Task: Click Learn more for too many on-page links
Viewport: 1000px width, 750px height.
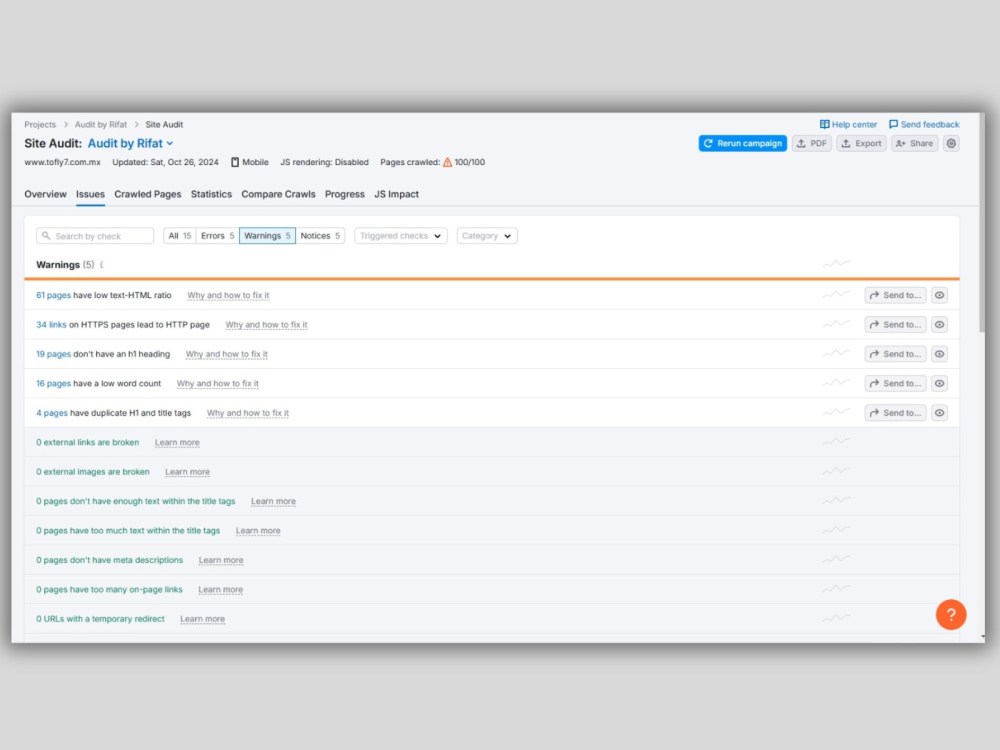Action: click(220, 589)
